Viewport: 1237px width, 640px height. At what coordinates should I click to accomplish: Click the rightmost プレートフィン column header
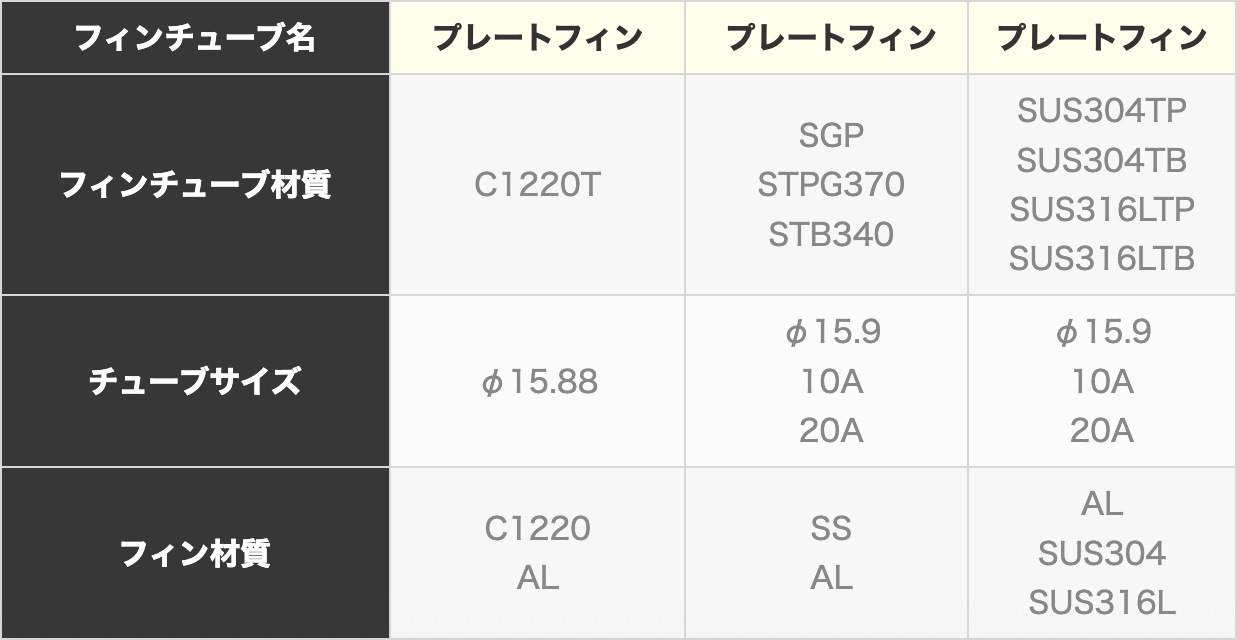point(1102,37)
